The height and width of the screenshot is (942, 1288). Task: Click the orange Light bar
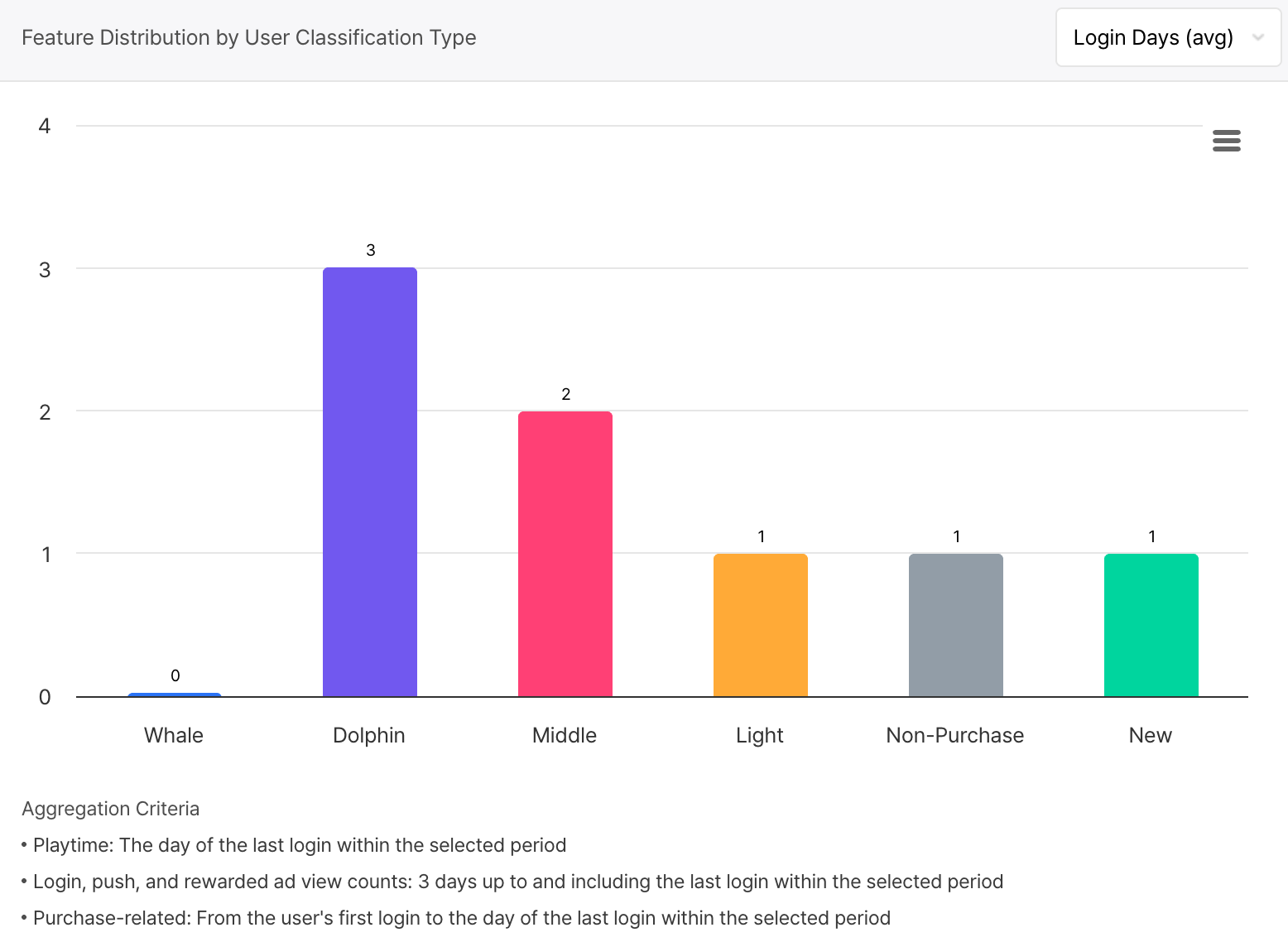(x=761, y=625)
